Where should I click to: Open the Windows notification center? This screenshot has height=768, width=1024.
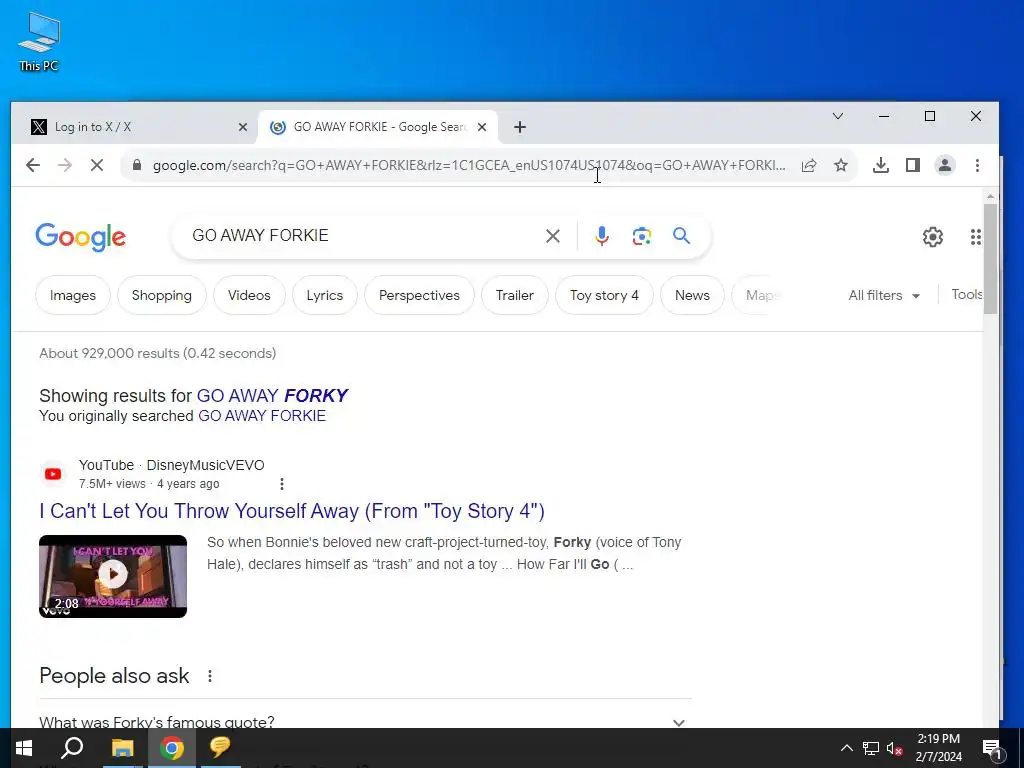pos(991,748)
